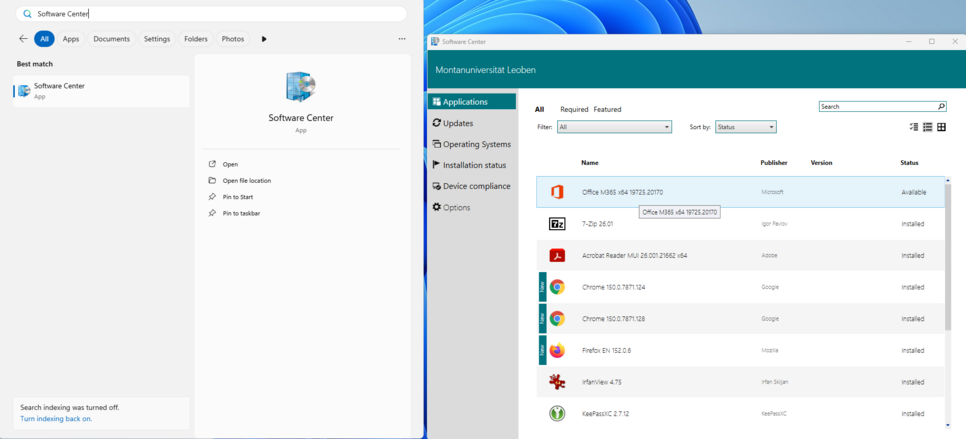Sort by the Name column header
This screenshot has height=439, width=966.
click(x=590, y=163)
